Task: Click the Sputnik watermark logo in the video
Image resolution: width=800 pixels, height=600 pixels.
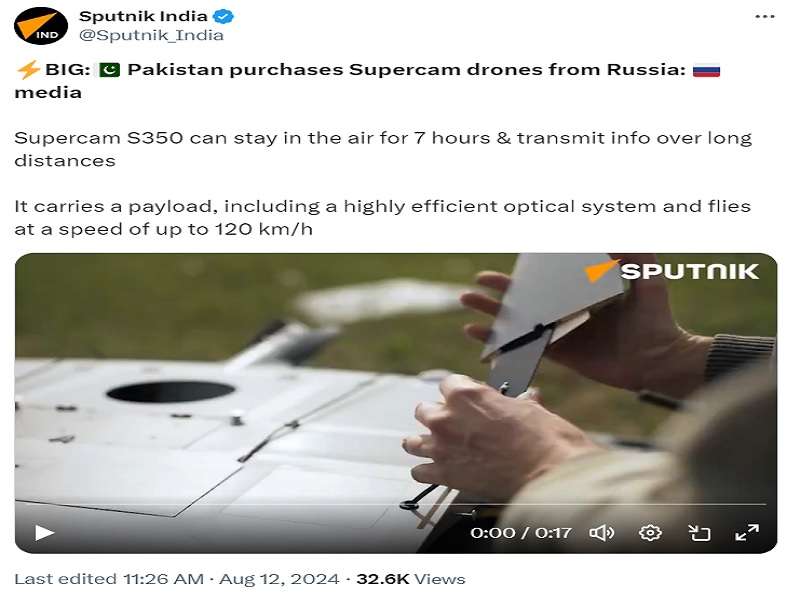Action: pyautogui.click(x=672, y=271)
